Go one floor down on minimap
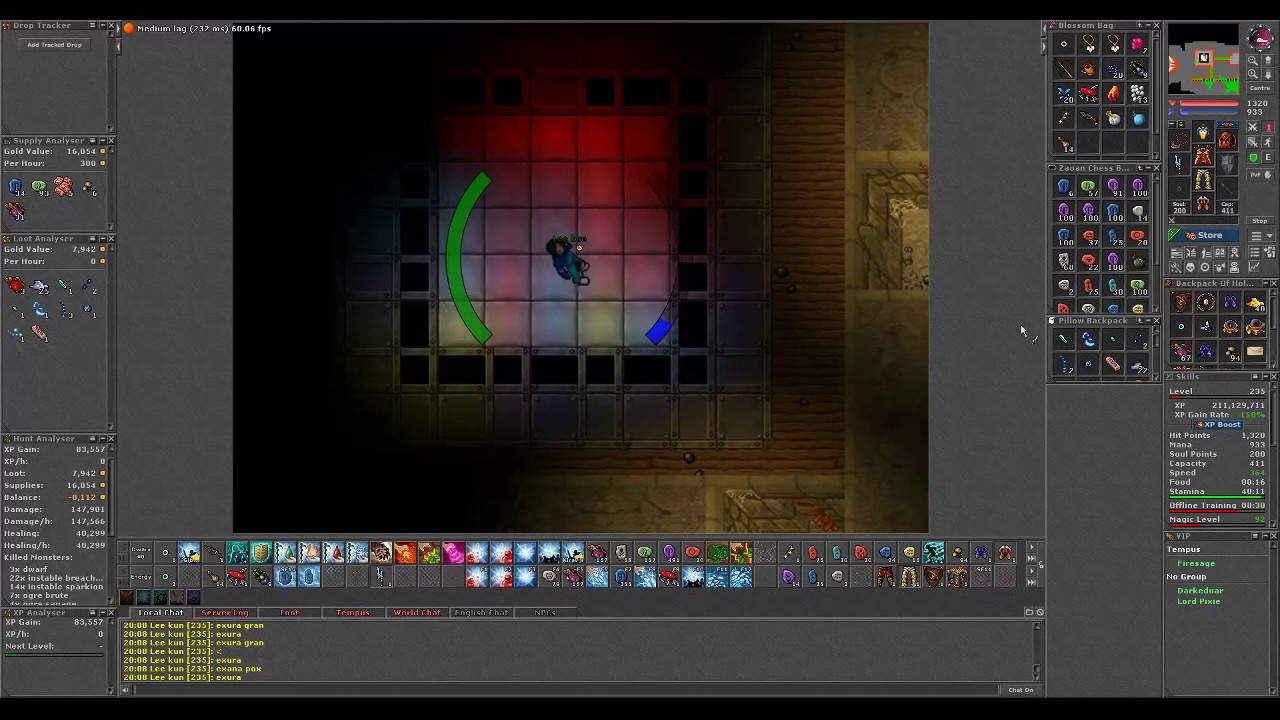 point(1268,74)
